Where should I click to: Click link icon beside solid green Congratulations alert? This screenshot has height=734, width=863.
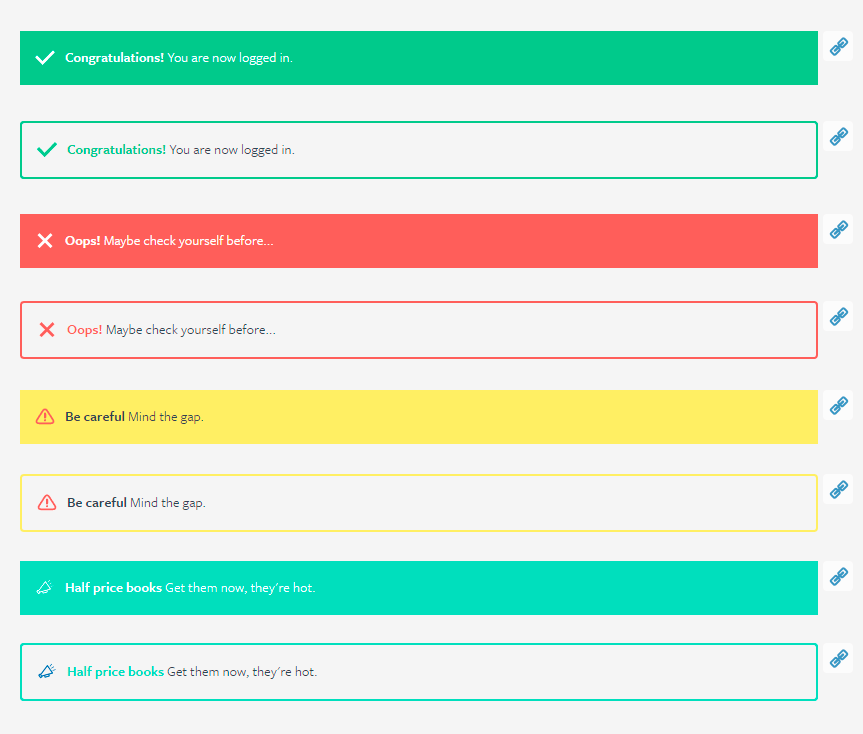(x=839, y=46)
